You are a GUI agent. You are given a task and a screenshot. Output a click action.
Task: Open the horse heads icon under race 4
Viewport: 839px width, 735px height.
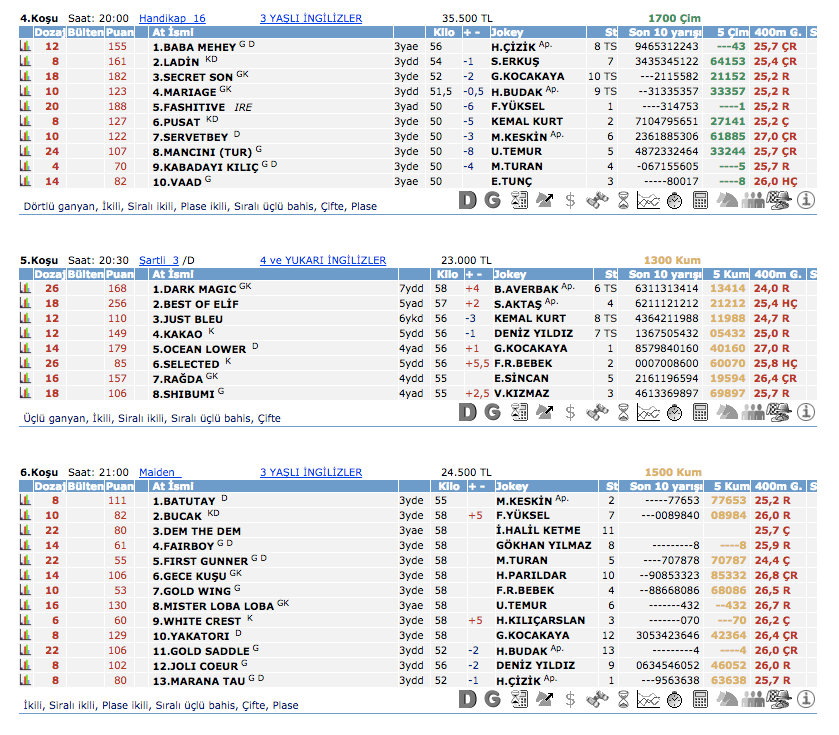click(x=727, y=200)
